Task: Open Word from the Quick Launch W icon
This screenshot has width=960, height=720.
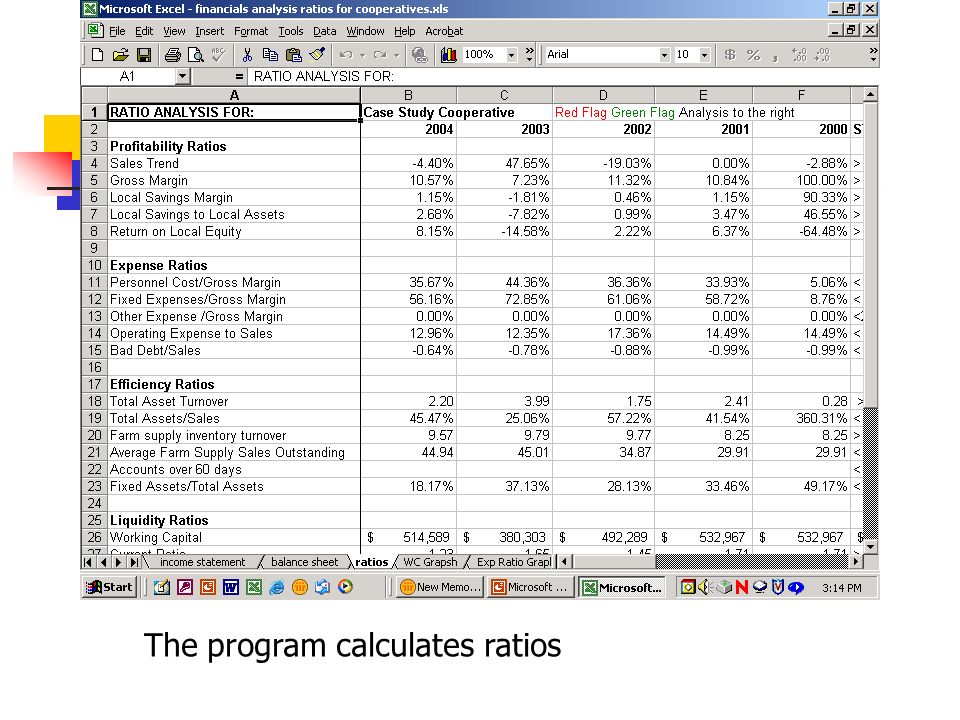Action: point(231,587)
